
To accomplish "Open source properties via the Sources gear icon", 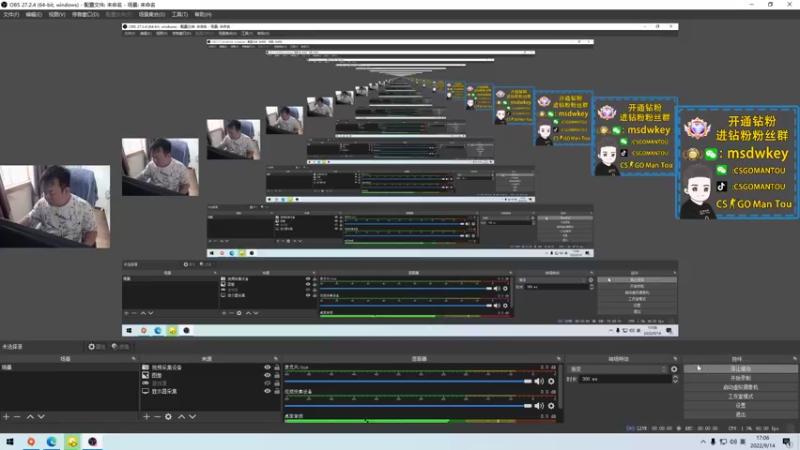I will coord(168,417).
